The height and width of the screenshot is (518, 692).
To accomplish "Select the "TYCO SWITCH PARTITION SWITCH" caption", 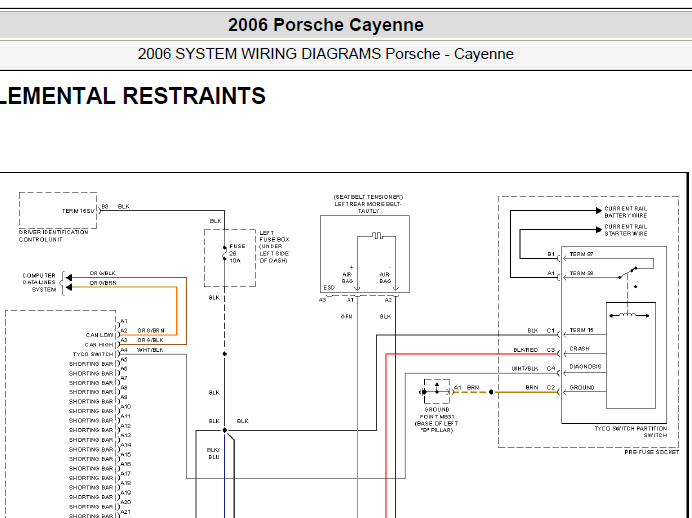I will pos(631,432).
